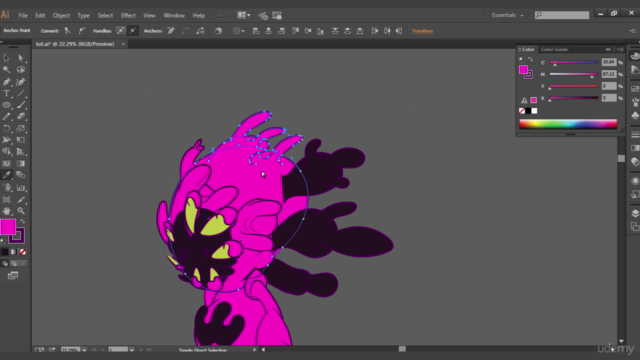This screenshot has height=360, width=640.
Task: Select the Selection (black arrow) tool
Action: pos(7,58)
